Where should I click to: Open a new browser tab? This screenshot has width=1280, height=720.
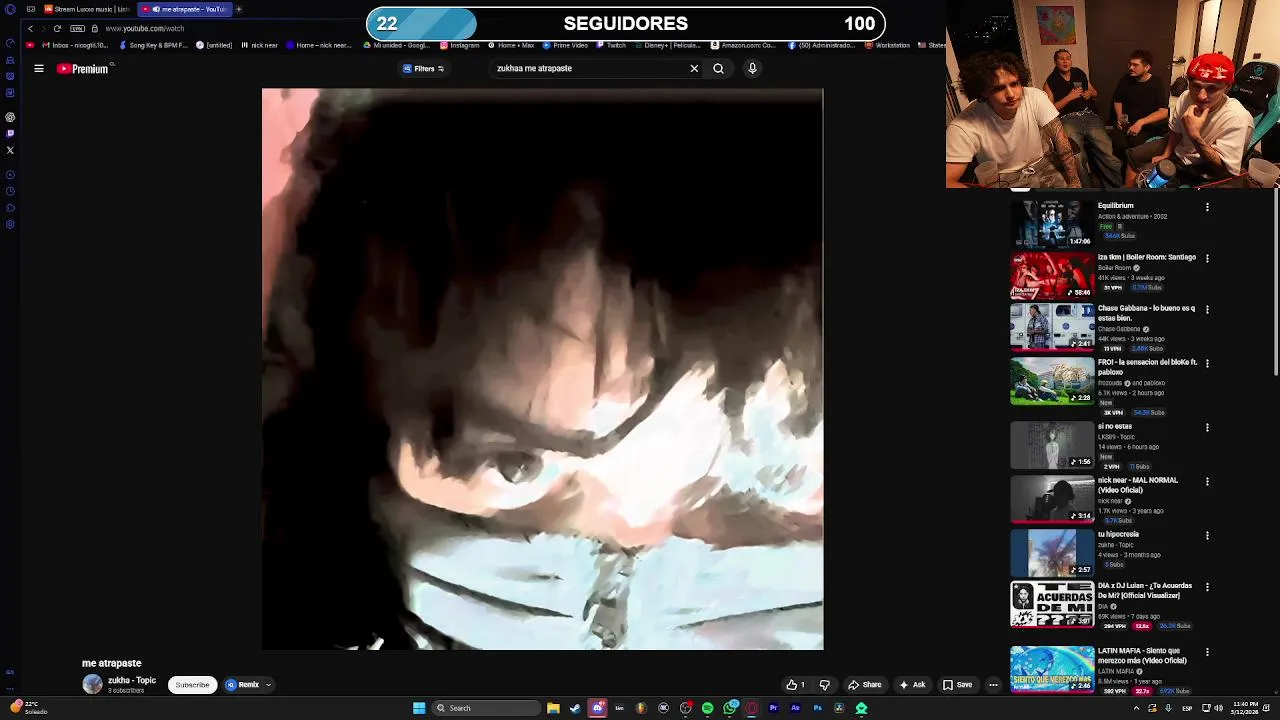pos(239,9)
